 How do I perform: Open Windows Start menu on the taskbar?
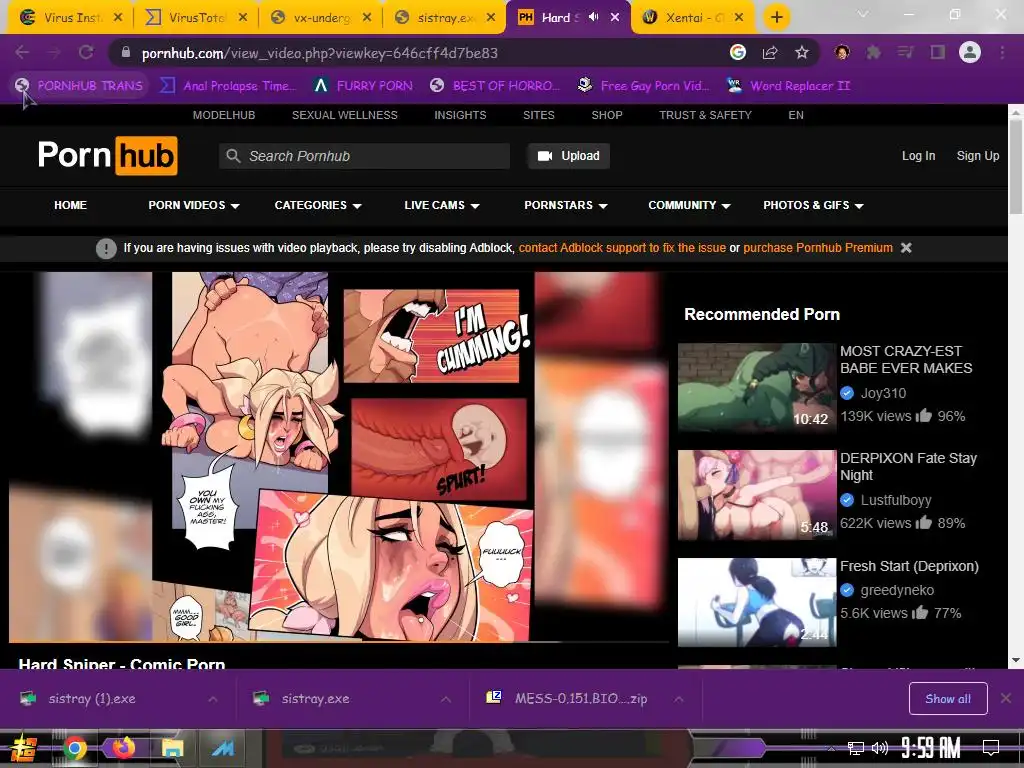point(24,748)
